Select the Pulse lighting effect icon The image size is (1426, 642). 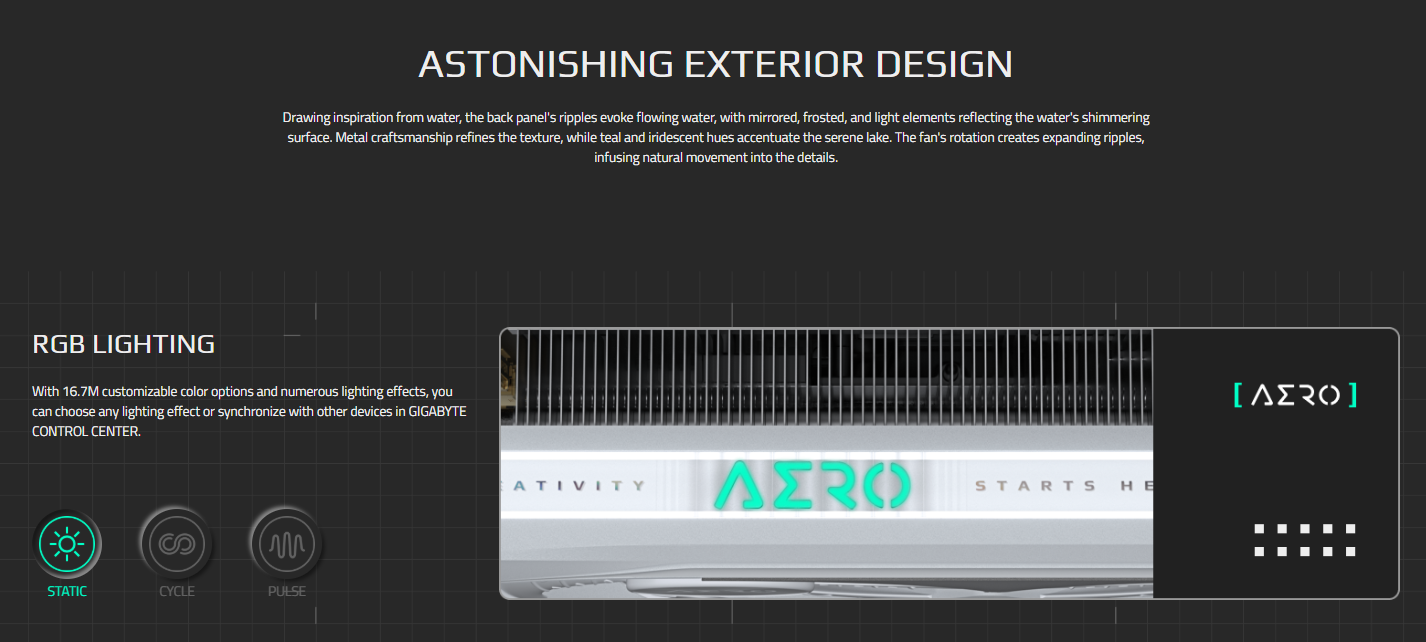286,544
